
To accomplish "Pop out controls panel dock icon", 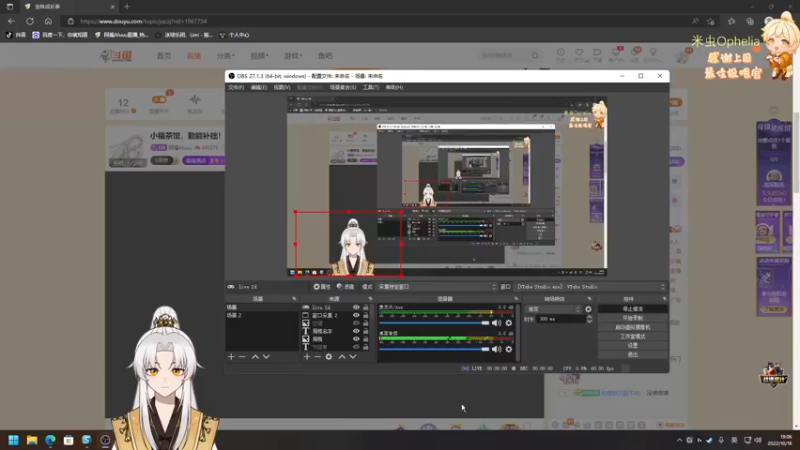I will 664,299.
